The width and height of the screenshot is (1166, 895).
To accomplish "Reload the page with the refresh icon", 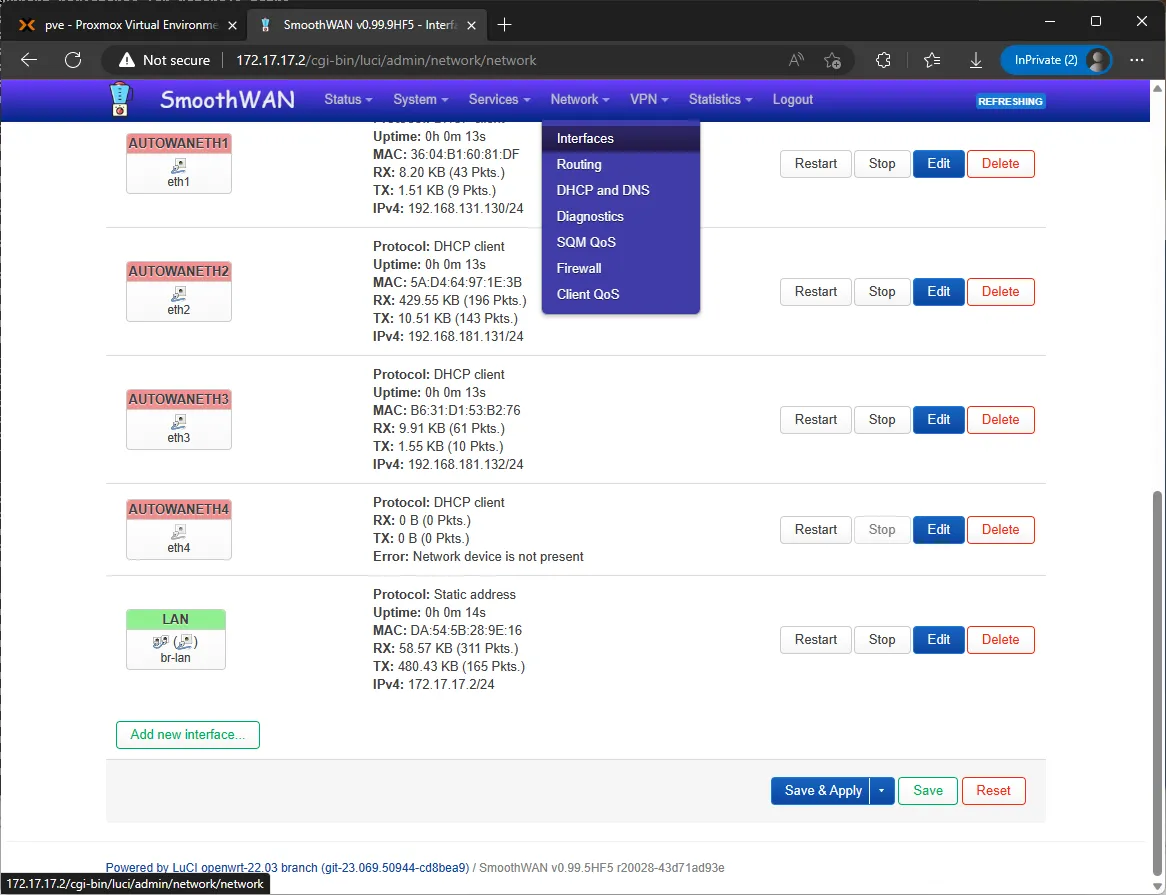I will [73, 60].
